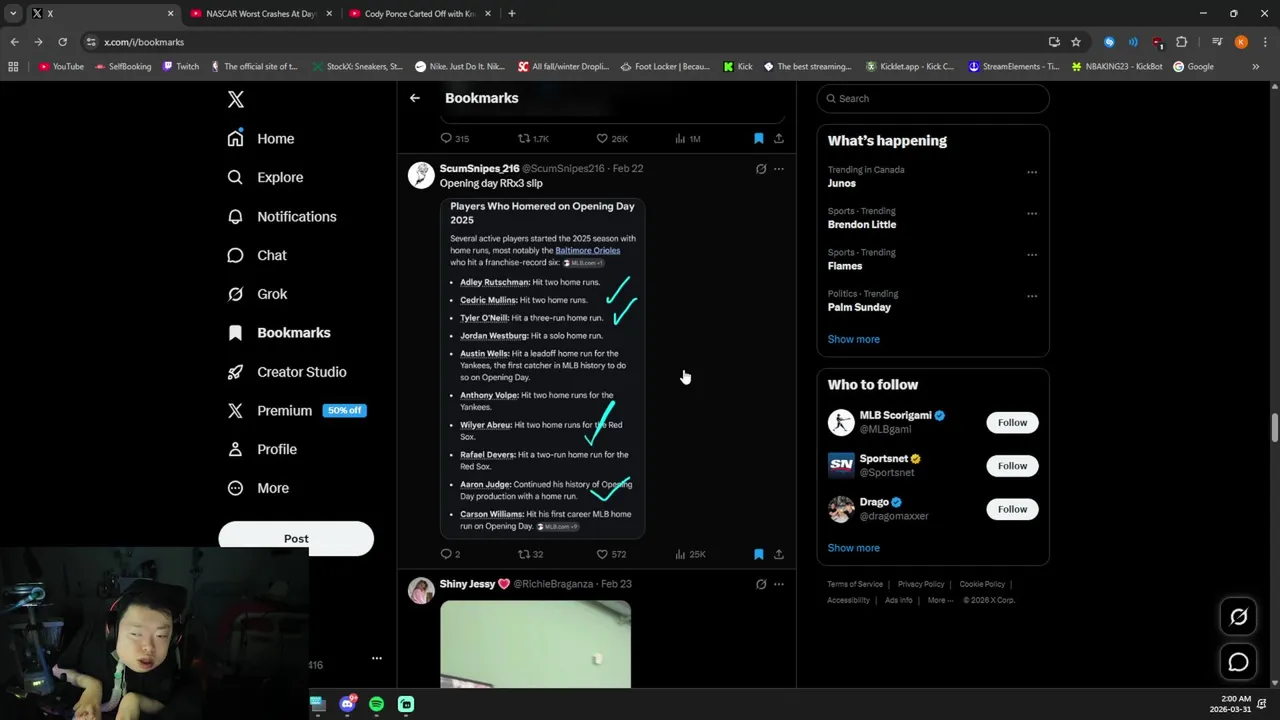Open the footer More dropdown
This screenshot has height=720, width=1280.
click(x=940, y=600)
